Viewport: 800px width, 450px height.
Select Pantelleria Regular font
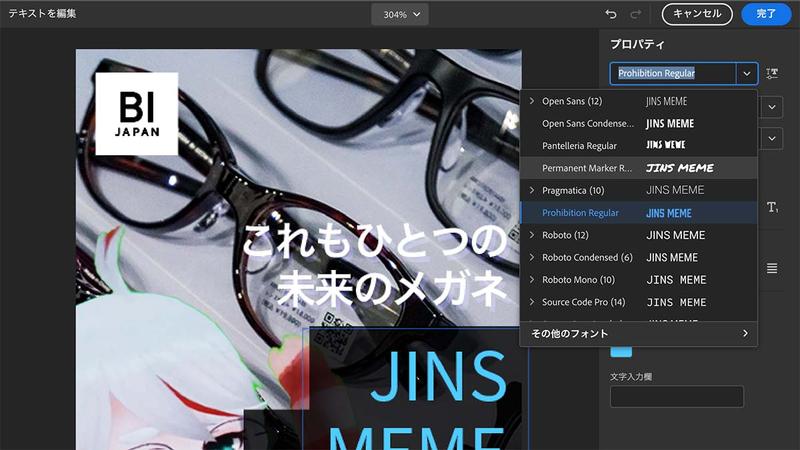tap(638, 145)
